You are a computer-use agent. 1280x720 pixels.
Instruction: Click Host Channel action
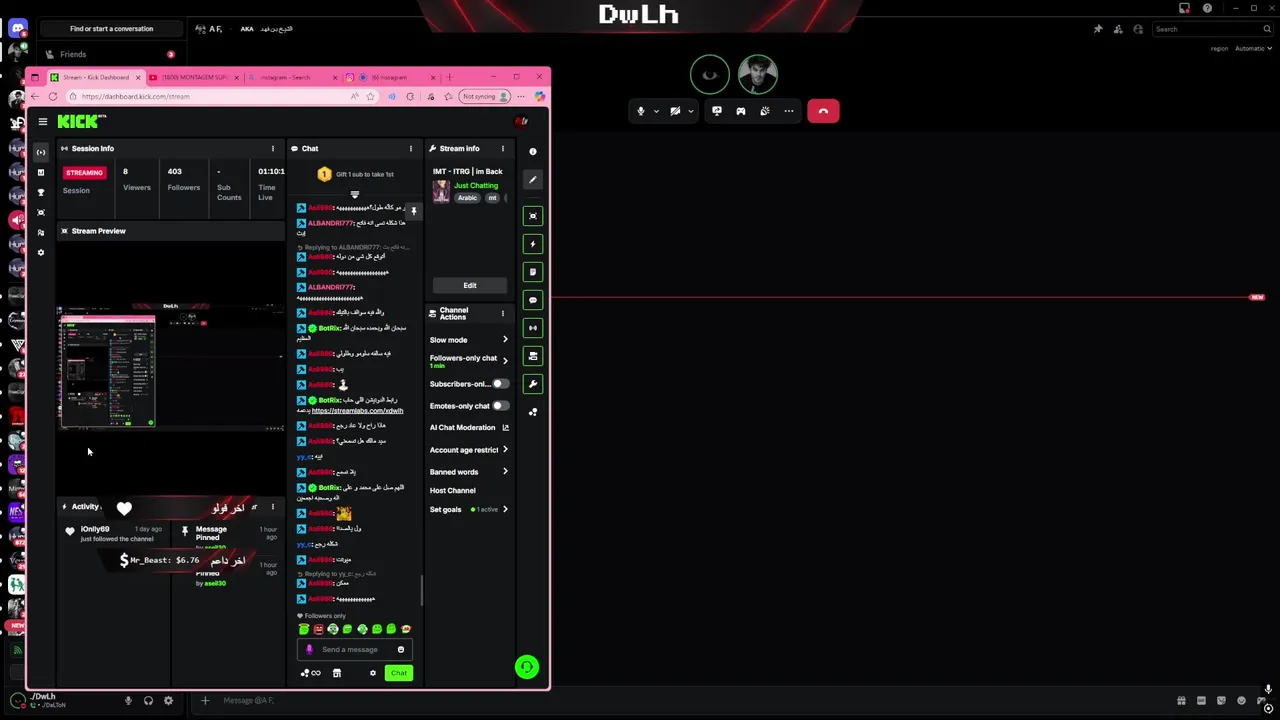click(x=453, y=491)
